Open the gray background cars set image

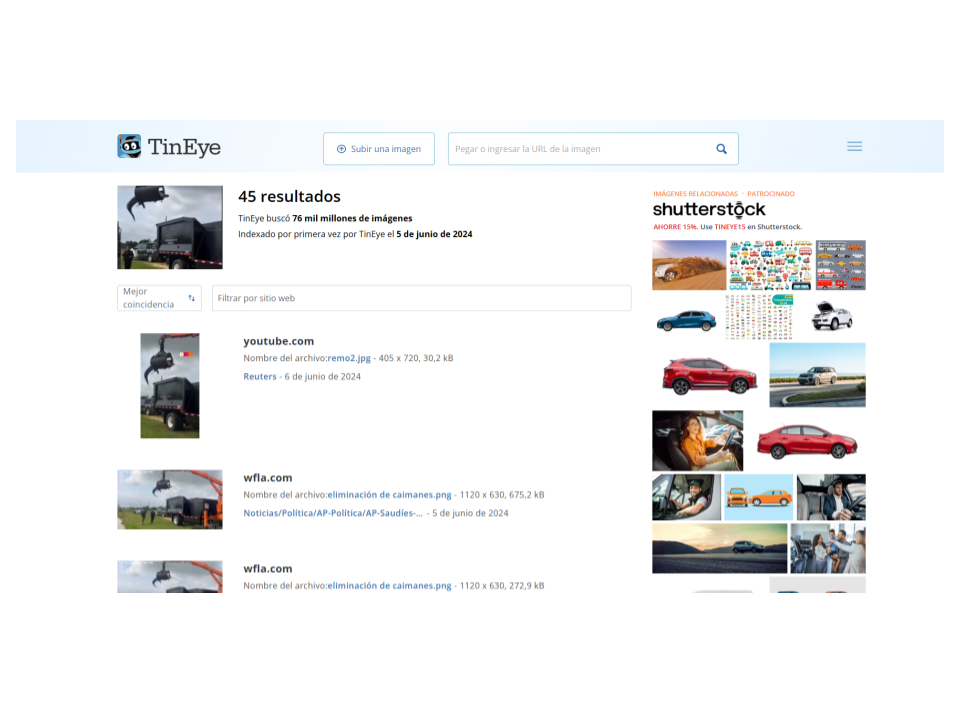tap(841, 265)
